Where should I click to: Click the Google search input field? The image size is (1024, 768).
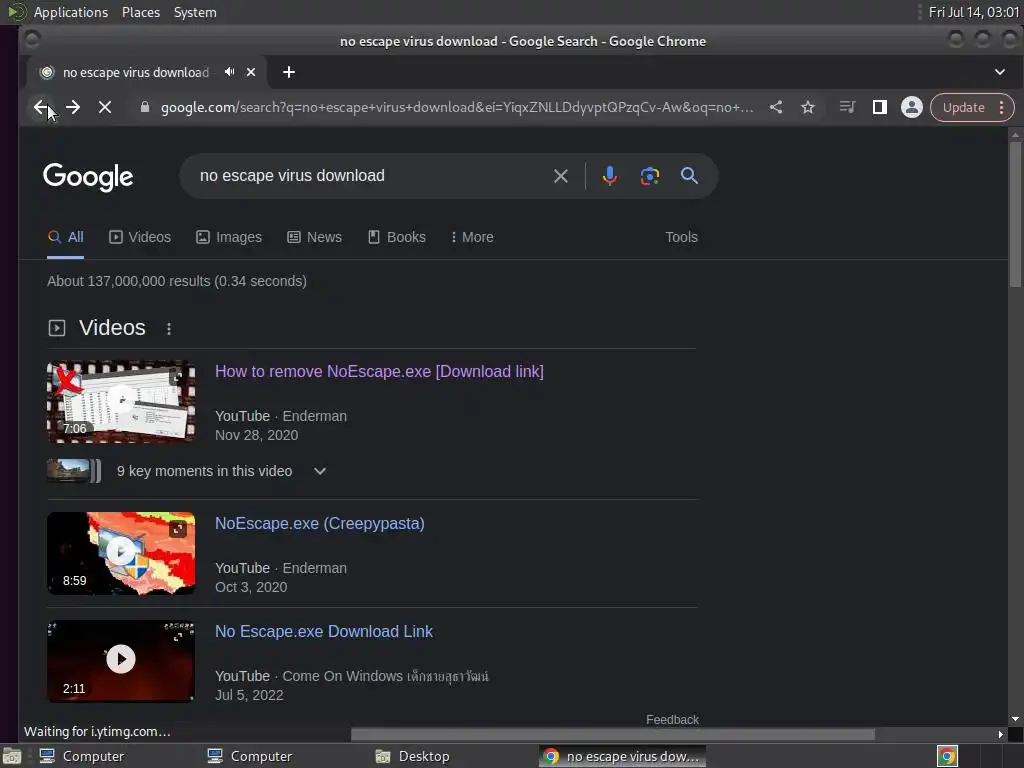pos(372,176)
